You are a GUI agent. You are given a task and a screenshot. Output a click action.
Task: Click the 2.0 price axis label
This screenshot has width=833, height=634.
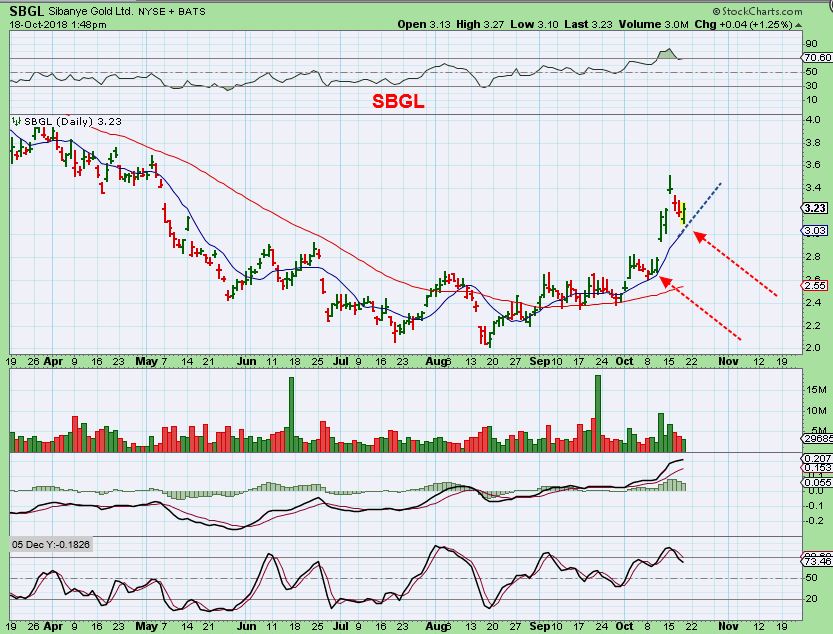[812, 348]
